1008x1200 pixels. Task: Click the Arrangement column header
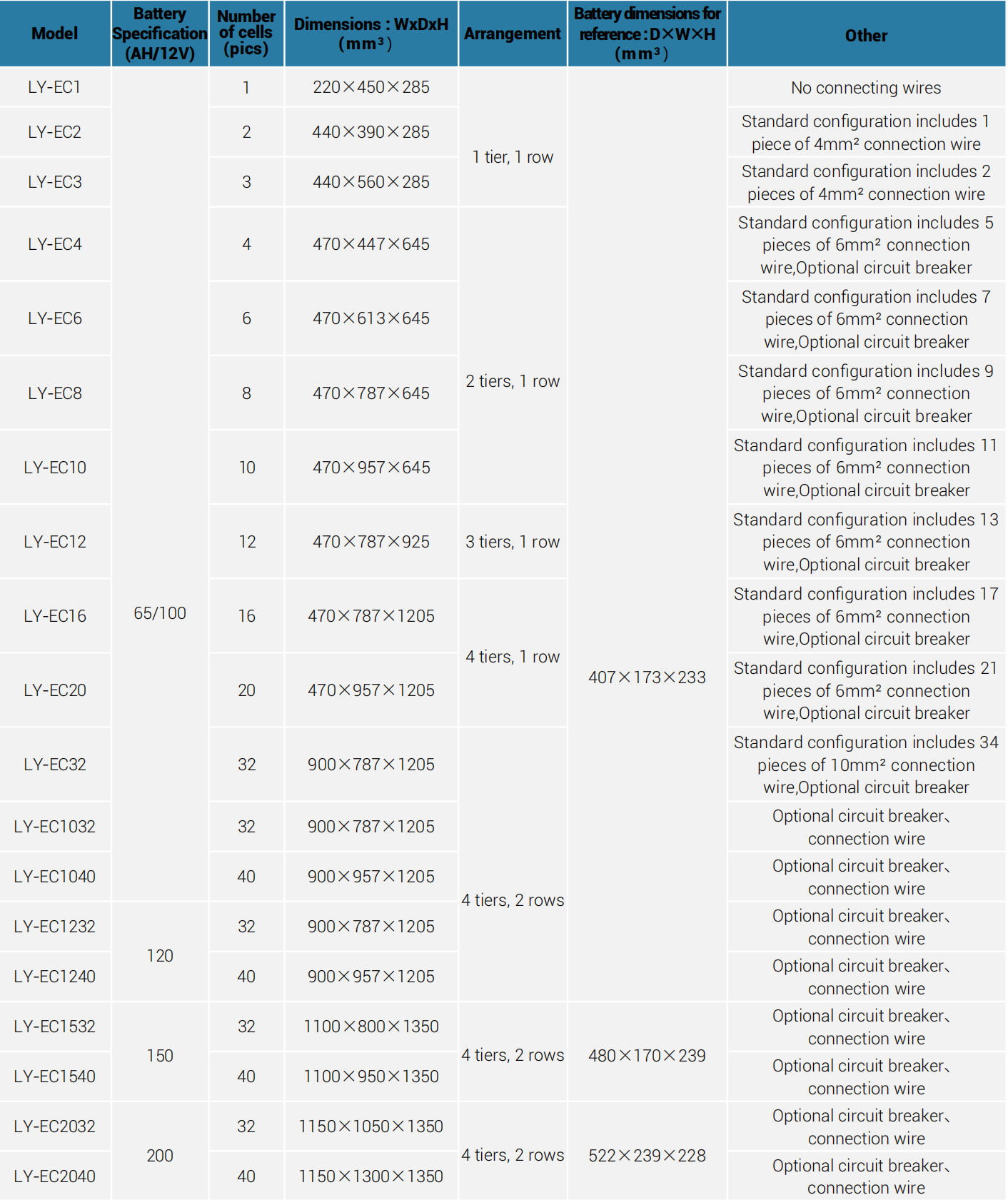click(513, 34)
